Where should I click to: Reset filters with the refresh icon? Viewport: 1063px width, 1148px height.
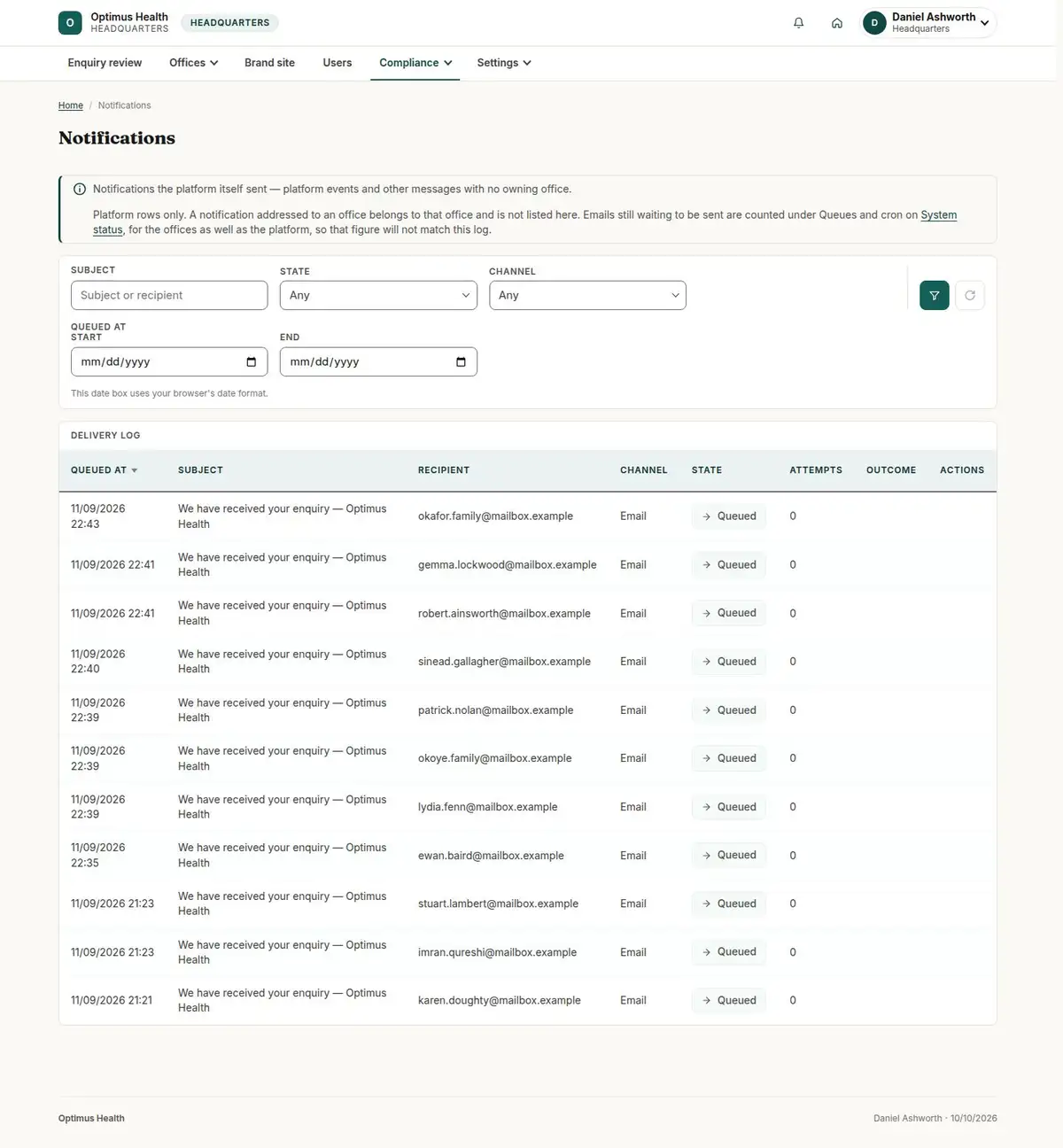(x=970, y=295)
